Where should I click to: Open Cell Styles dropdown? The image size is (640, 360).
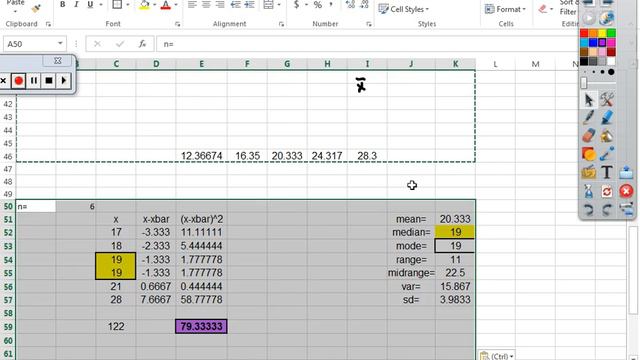pos(404,9)
